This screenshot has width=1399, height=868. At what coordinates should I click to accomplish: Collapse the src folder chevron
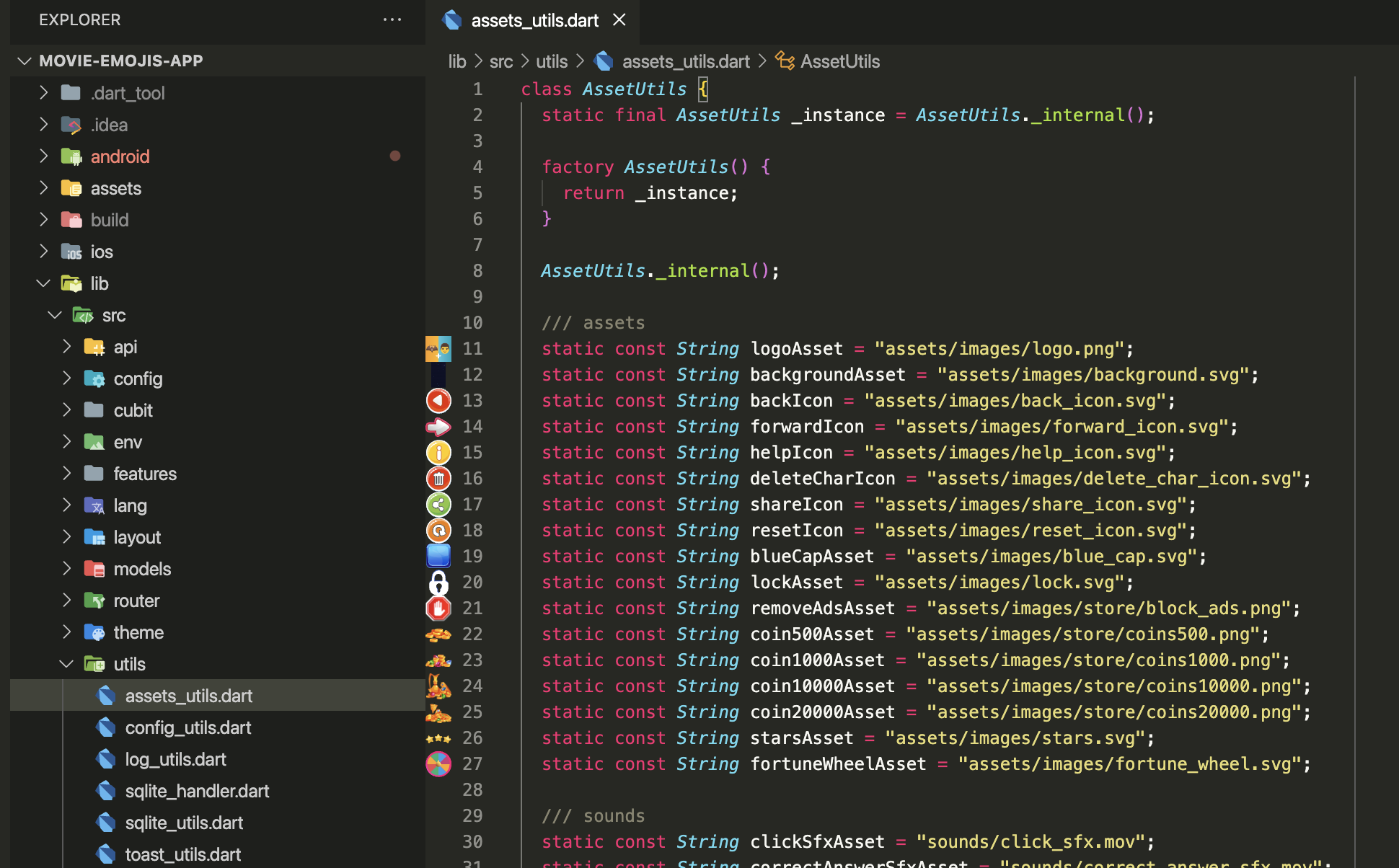tap(55, 314)
